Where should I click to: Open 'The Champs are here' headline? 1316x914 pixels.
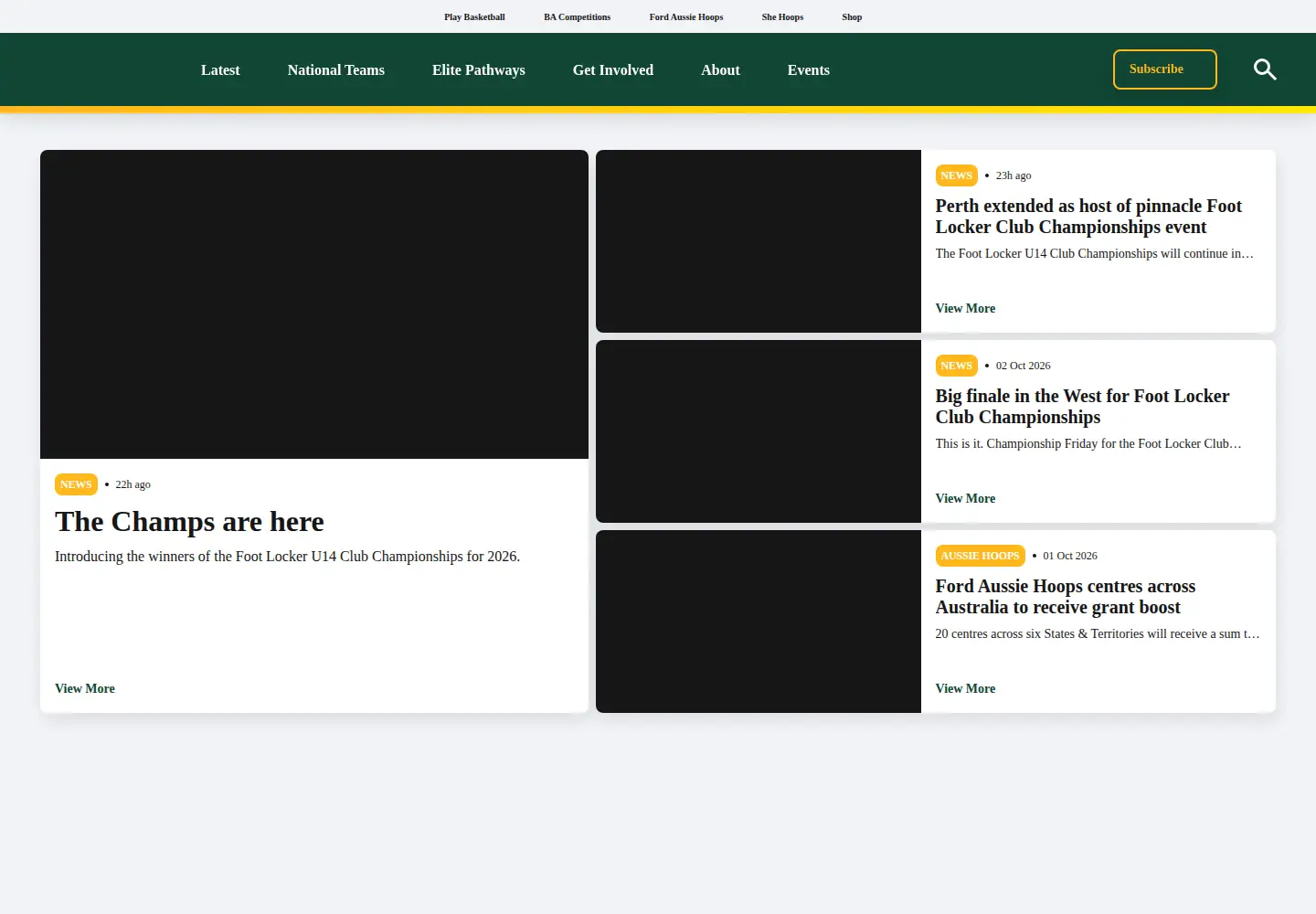[189, 522]
